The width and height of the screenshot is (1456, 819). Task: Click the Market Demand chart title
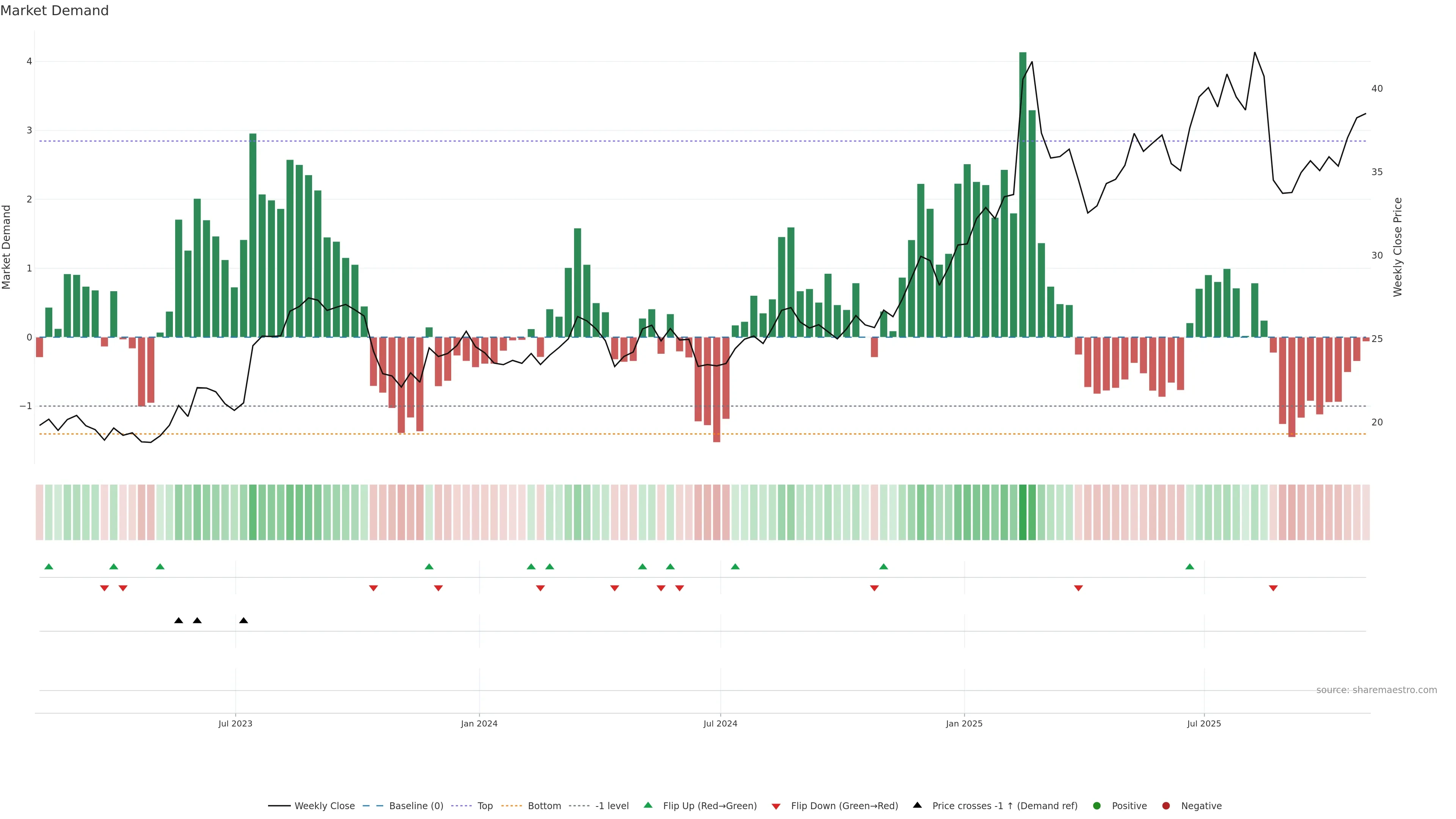pos(54,11)
